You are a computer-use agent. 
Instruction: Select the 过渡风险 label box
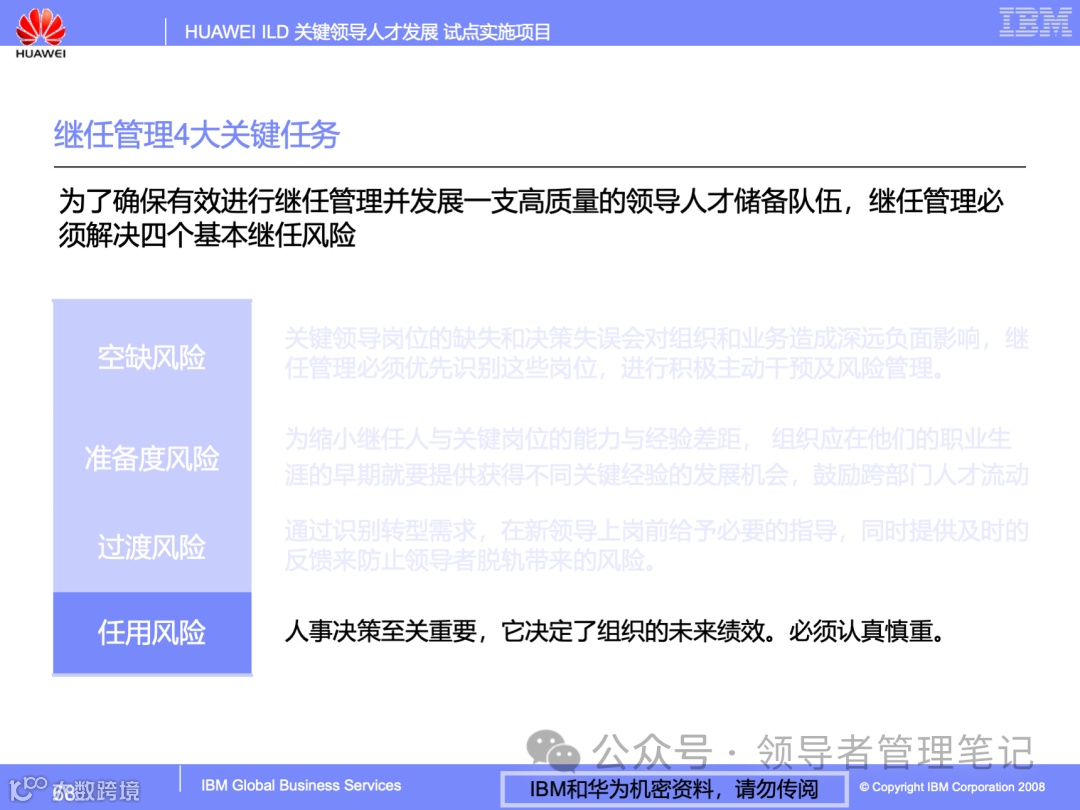click(x=151, y=548)
